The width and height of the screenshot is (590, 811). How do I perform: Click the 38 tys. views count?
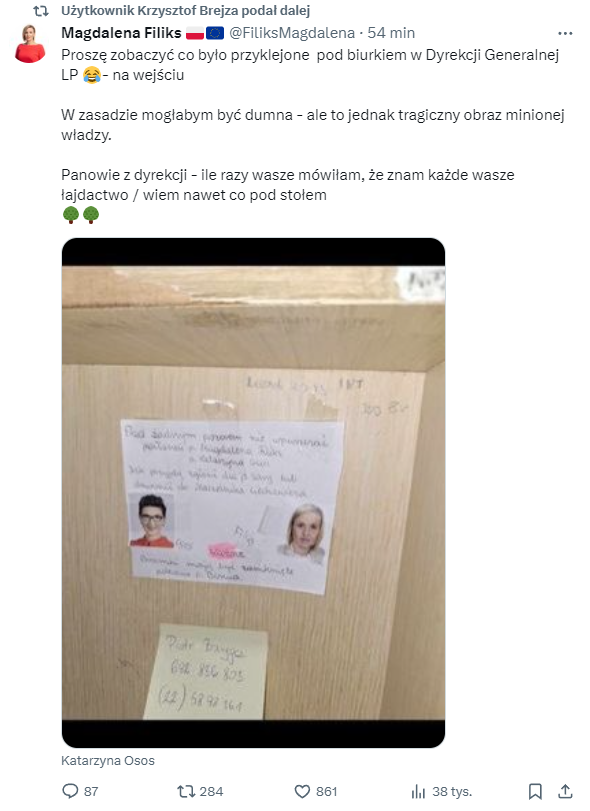tap(452, 791)
